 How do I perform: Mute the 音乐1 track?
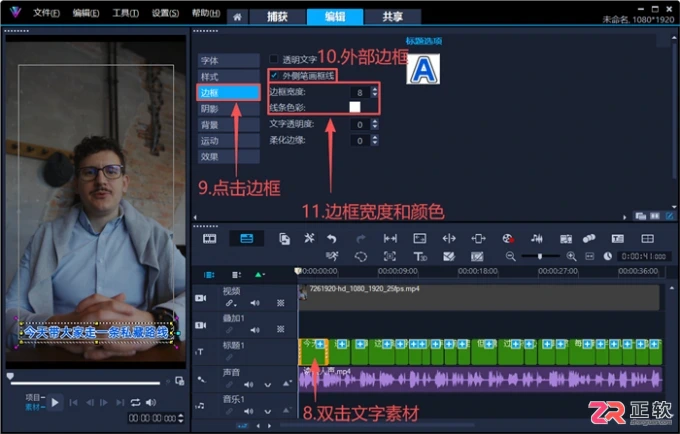coord(248,411)
